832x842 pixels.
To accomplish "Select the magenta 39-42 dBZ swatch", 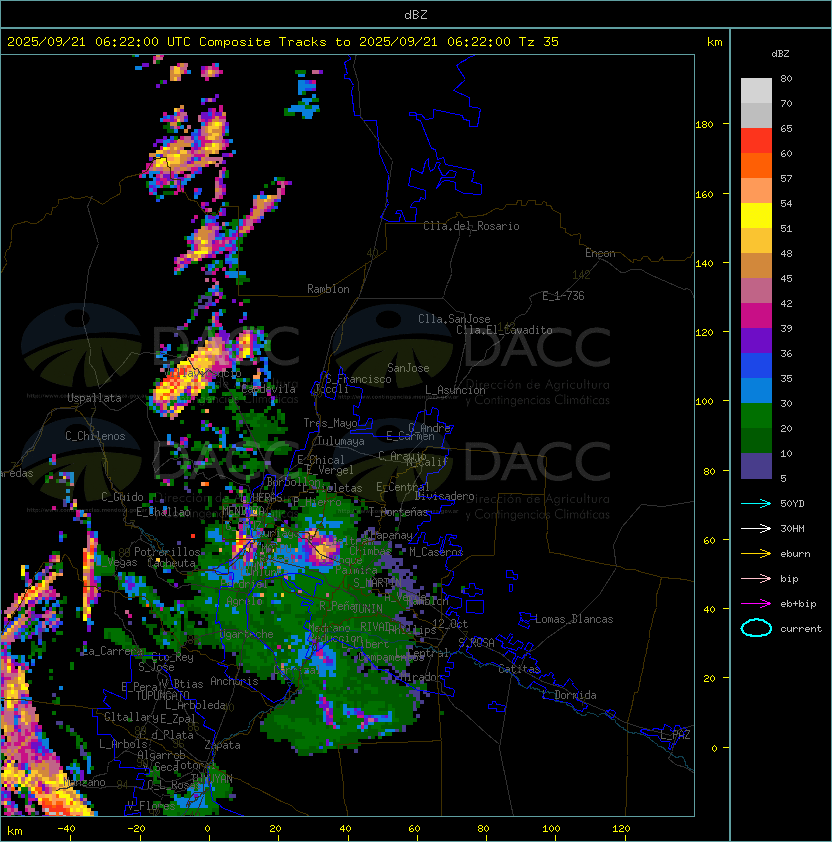I will tap(756, 316).
